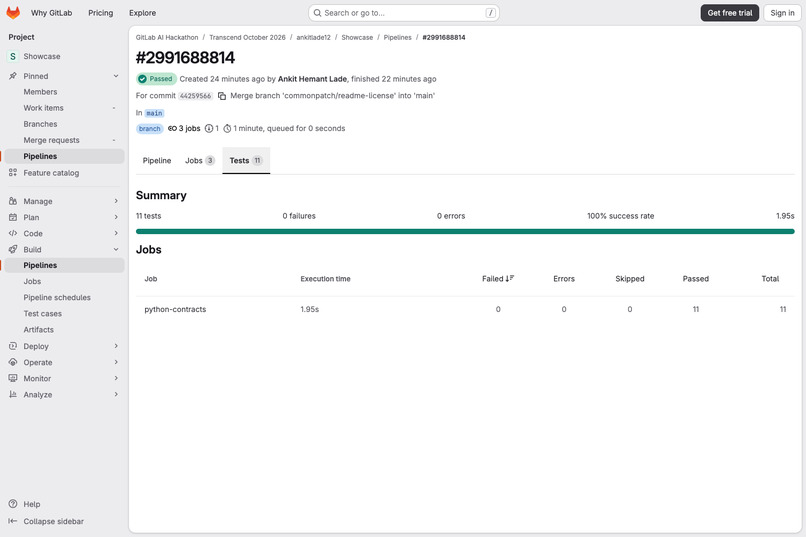This screenshot has height=537, width=806.
Task: Open Jobs under Build in sidebar
Action: [64, 282]
